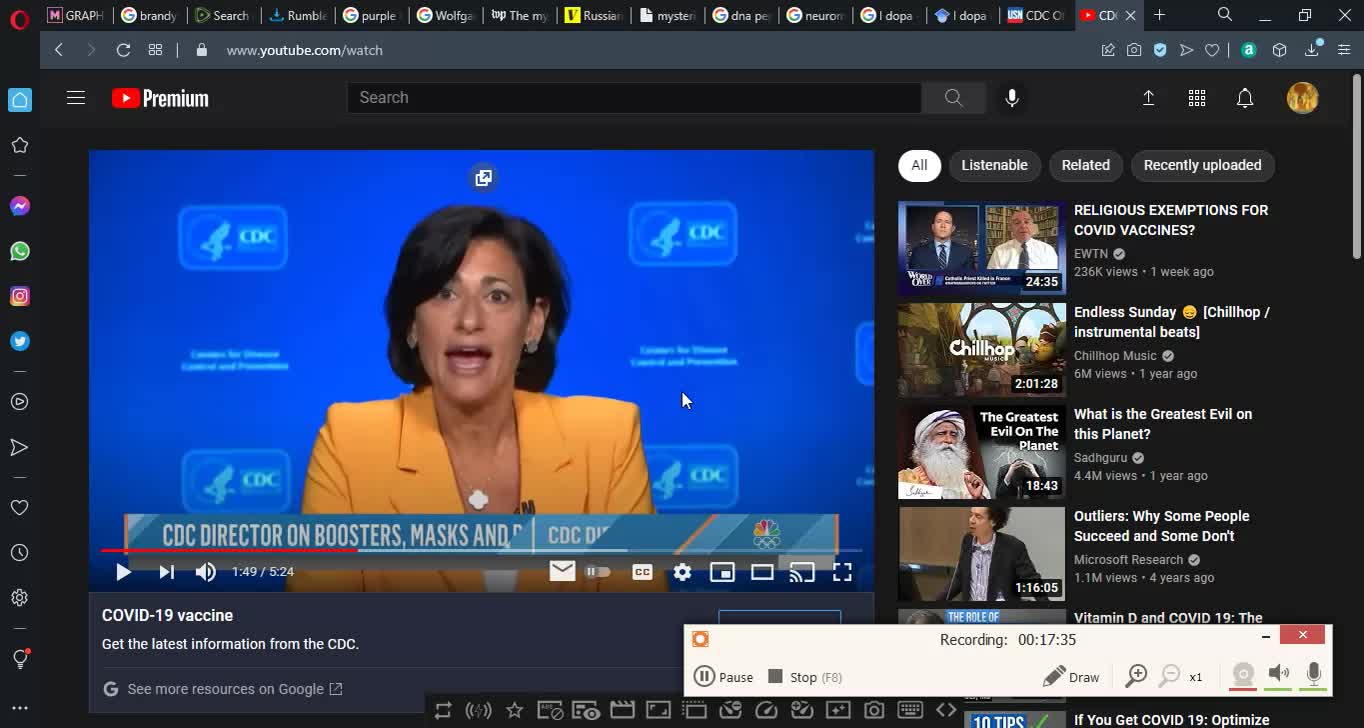Zoom in with the recorder magnifier
This screenshot has height=728, width=1364.
pyautogui.click(x=1136, y=677)
